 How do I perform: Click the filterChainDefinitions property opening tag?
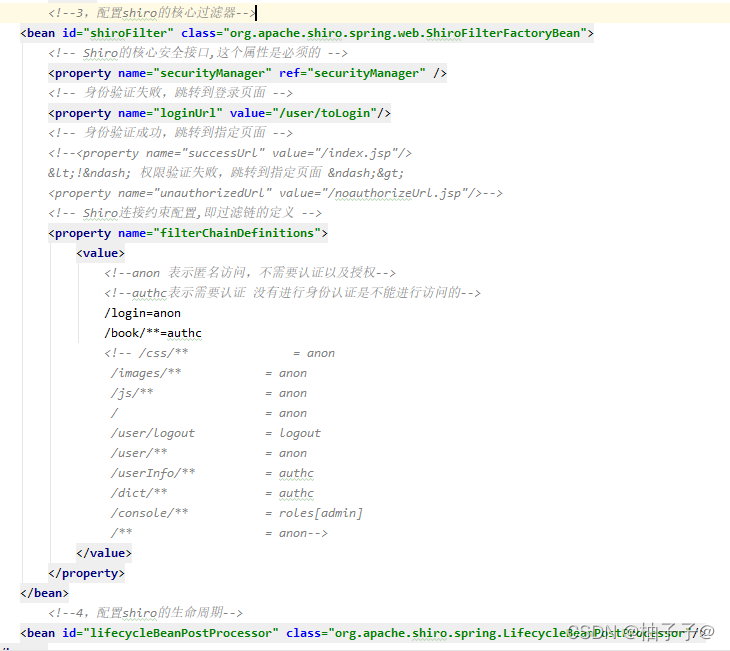pos(188,233)
